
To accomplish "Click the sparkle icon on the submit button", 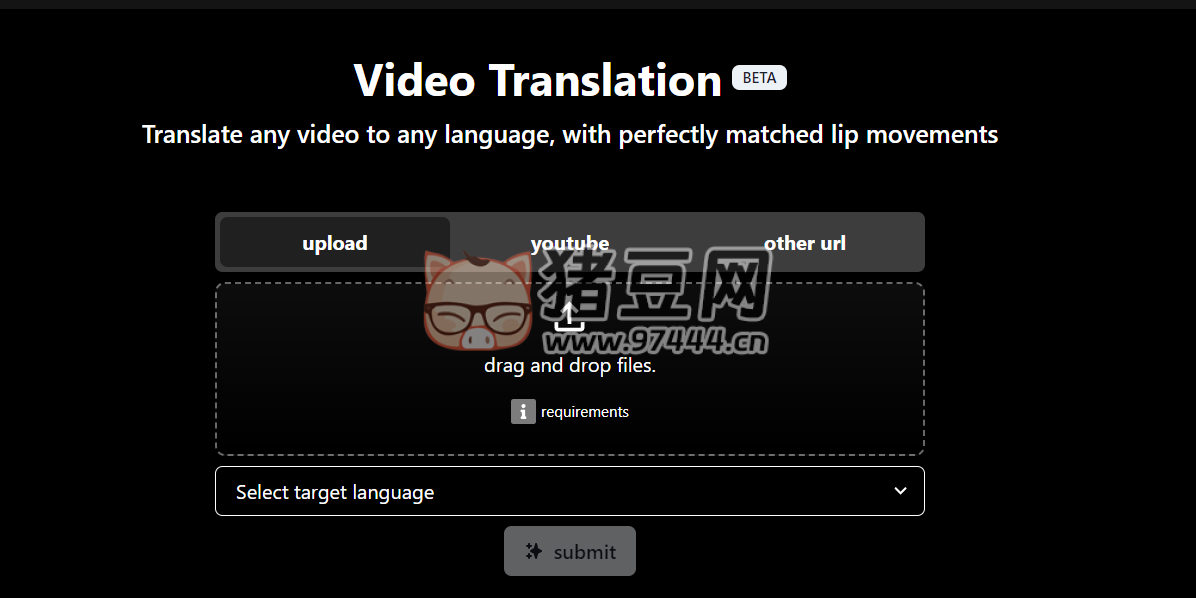I will (534, 551).
